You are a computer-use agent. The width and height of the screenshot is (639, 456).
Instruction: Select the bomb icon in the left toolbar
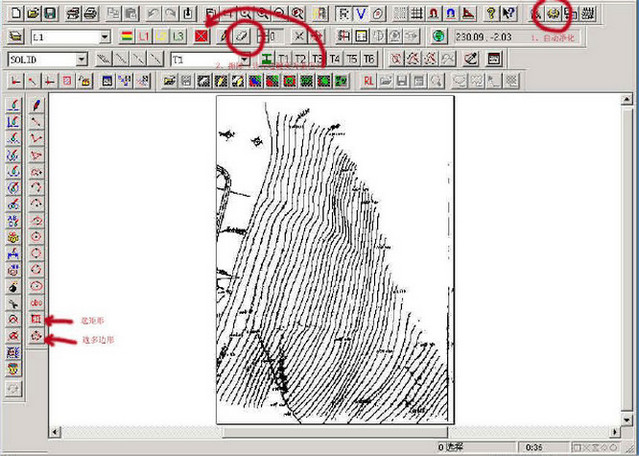click(13, 287)
